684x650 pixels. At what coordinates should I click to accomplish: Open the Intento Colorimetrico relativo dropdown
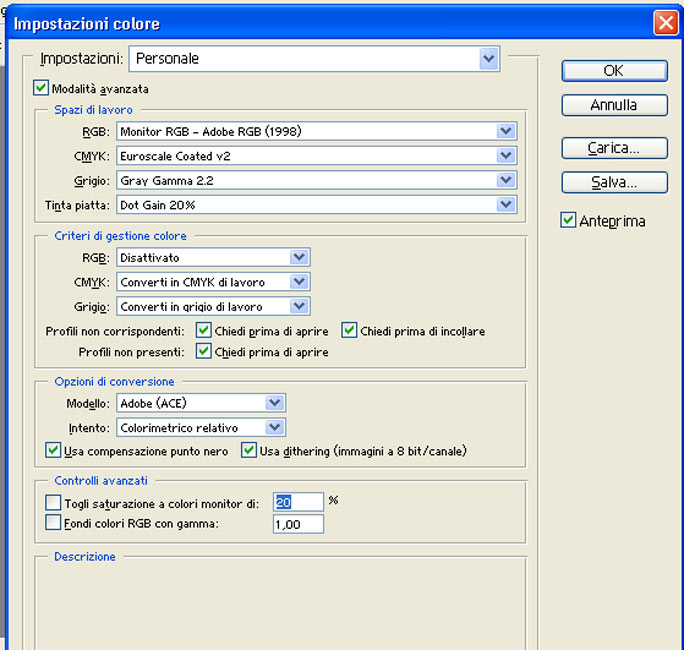[275, 427]
